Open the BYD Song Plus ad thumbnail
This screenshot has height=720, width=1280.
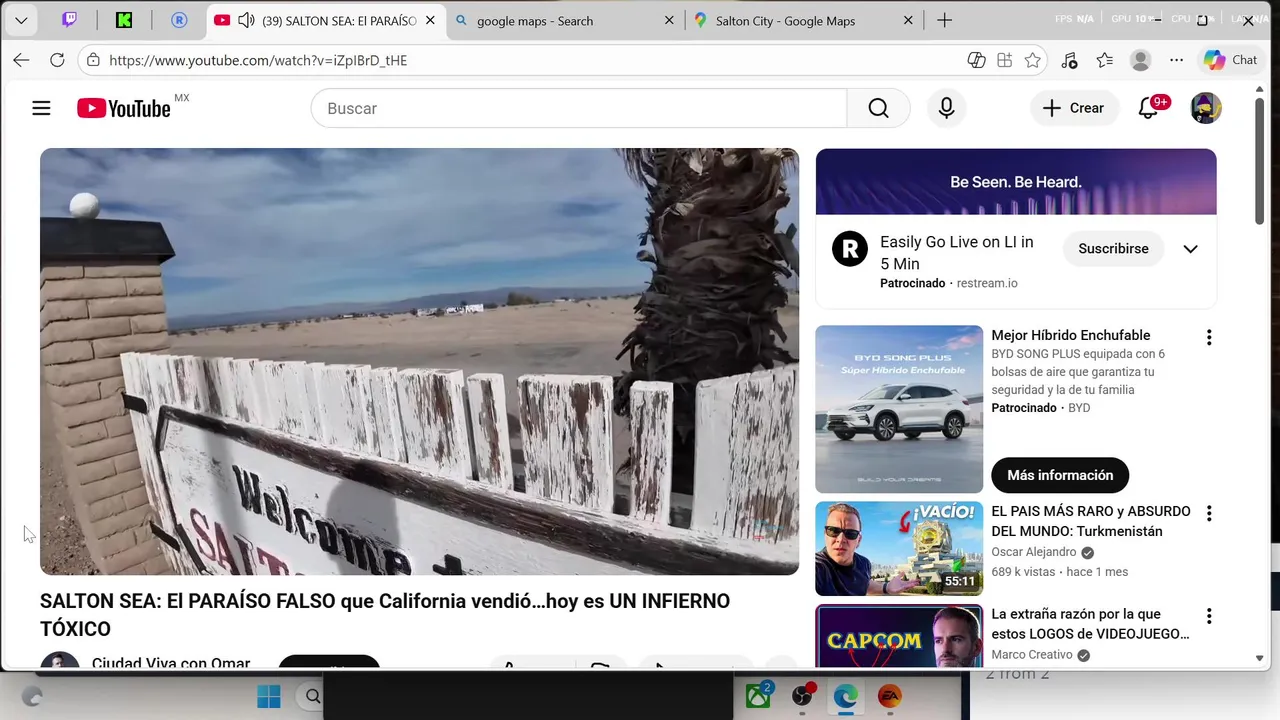(x=899, y=409)
